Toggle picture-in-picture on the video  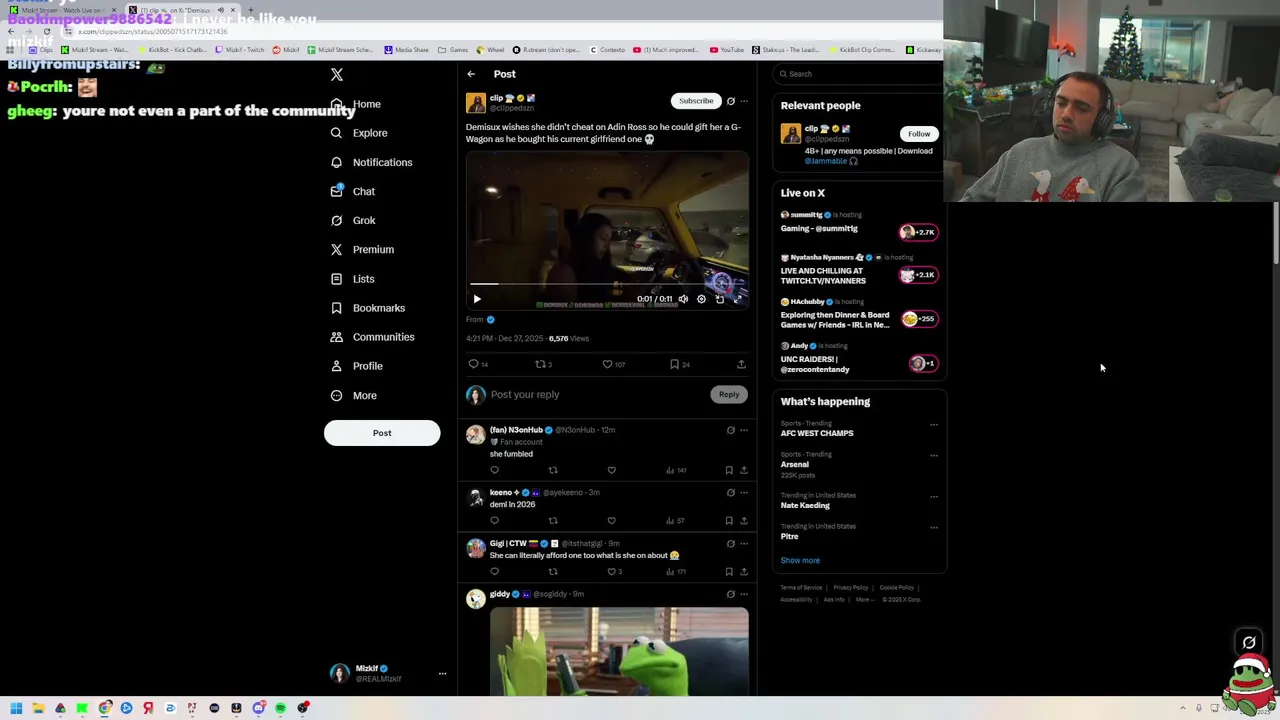[x=719, y=299]
